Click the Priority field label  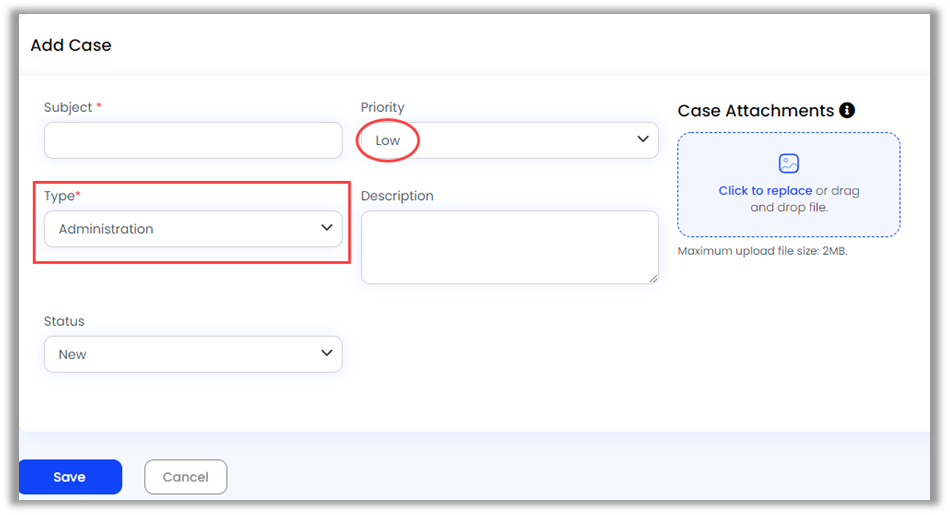[x=383, y=107]
